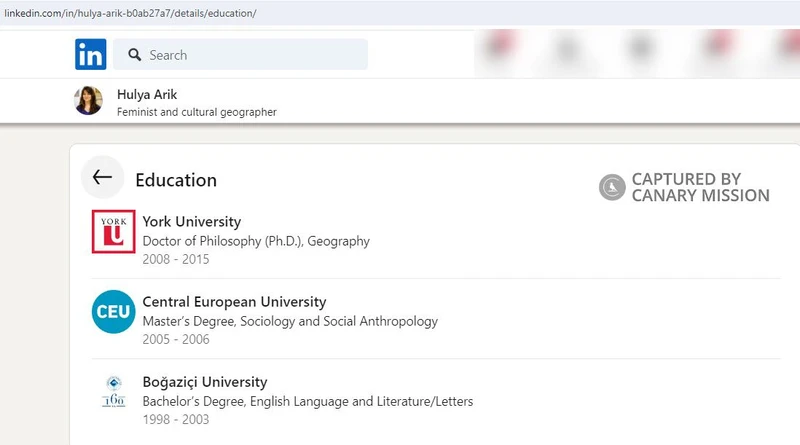The width and height of the screenshot is (800, 445).
Task: Click the search magnifier icon
Action: point(135,55)
